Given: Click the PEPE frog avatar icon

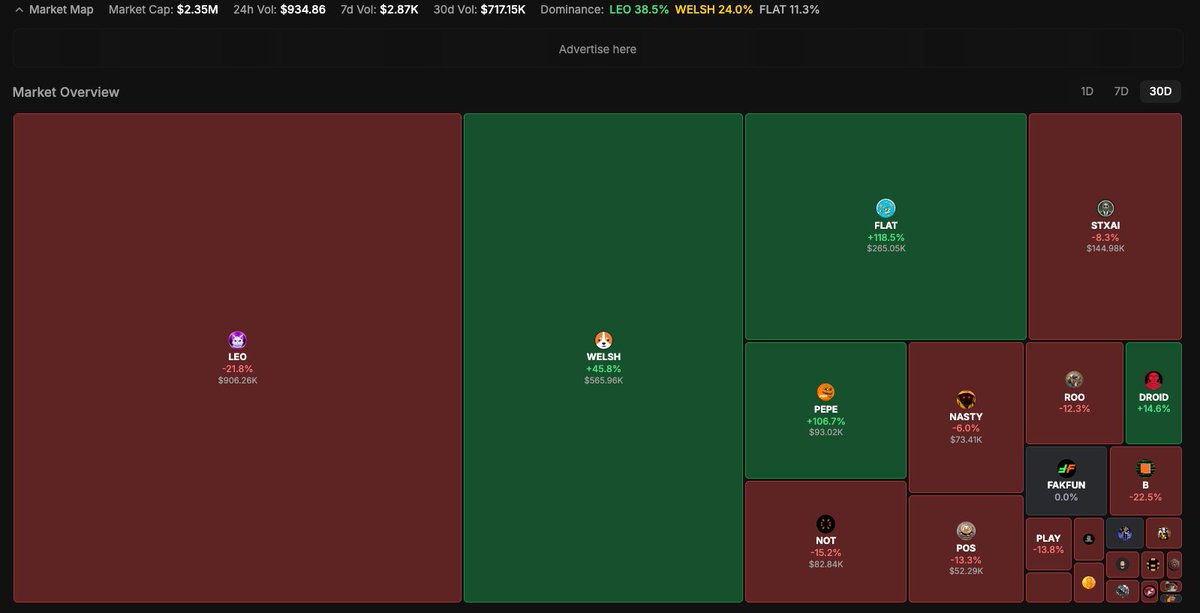Looking at the screenshot, I should [825, 392].
